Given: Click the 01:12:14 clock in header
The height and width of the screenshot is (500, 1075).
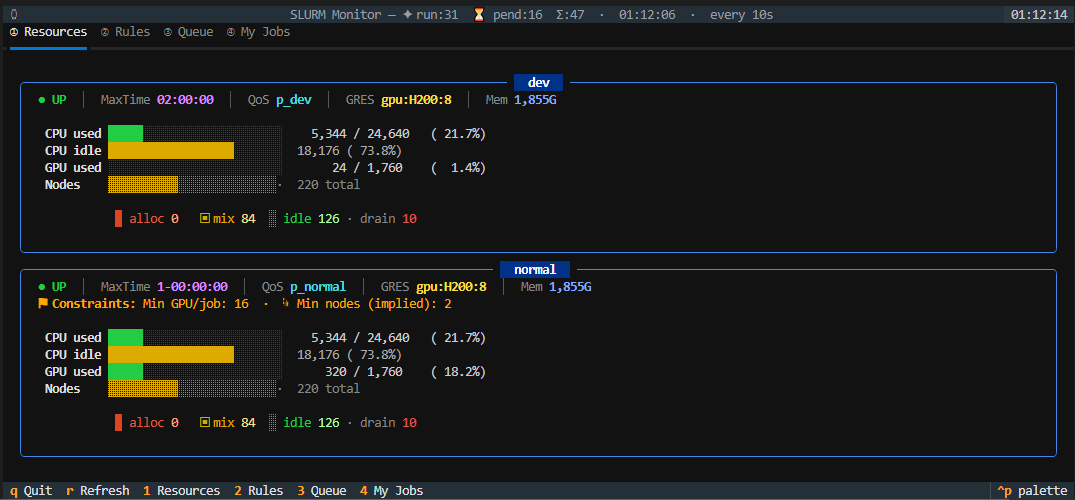Looking at the screenshot, I should (x=1039, y=14).
